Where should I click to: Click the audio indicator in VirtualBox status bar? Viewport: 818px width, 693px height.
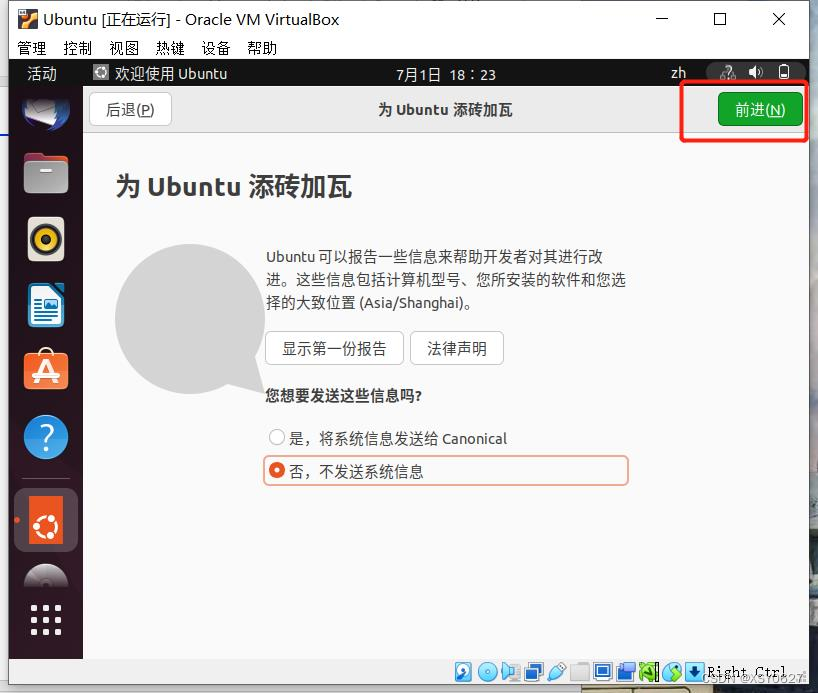click(x=510, y=672)
